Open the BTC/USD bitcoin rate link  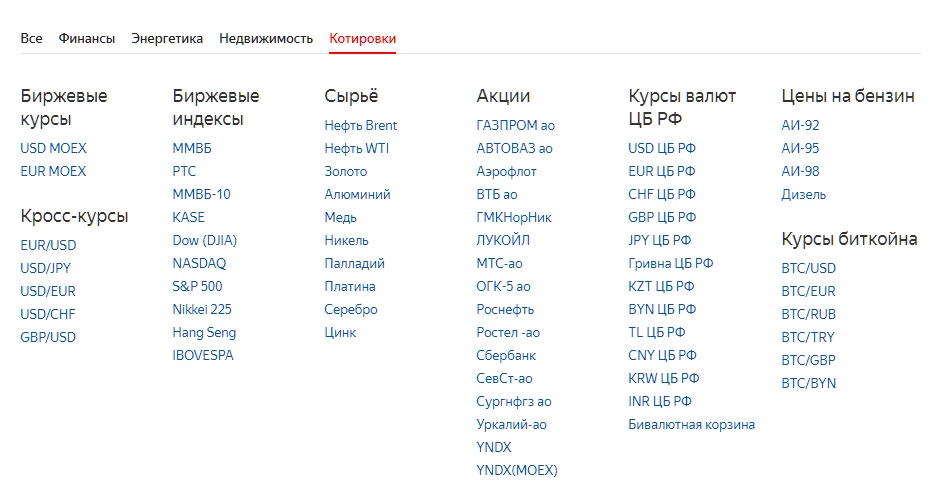tap(808, 268)
